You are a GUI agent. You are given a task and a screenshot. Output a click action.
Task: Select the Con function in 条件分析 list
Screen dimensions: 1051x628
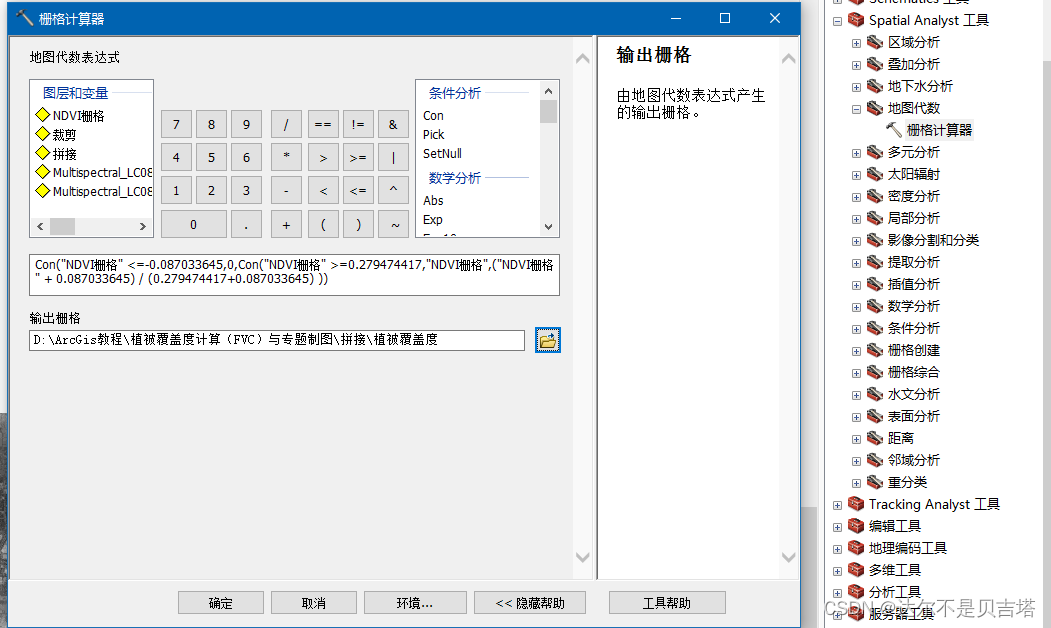[x=433, y=115]
